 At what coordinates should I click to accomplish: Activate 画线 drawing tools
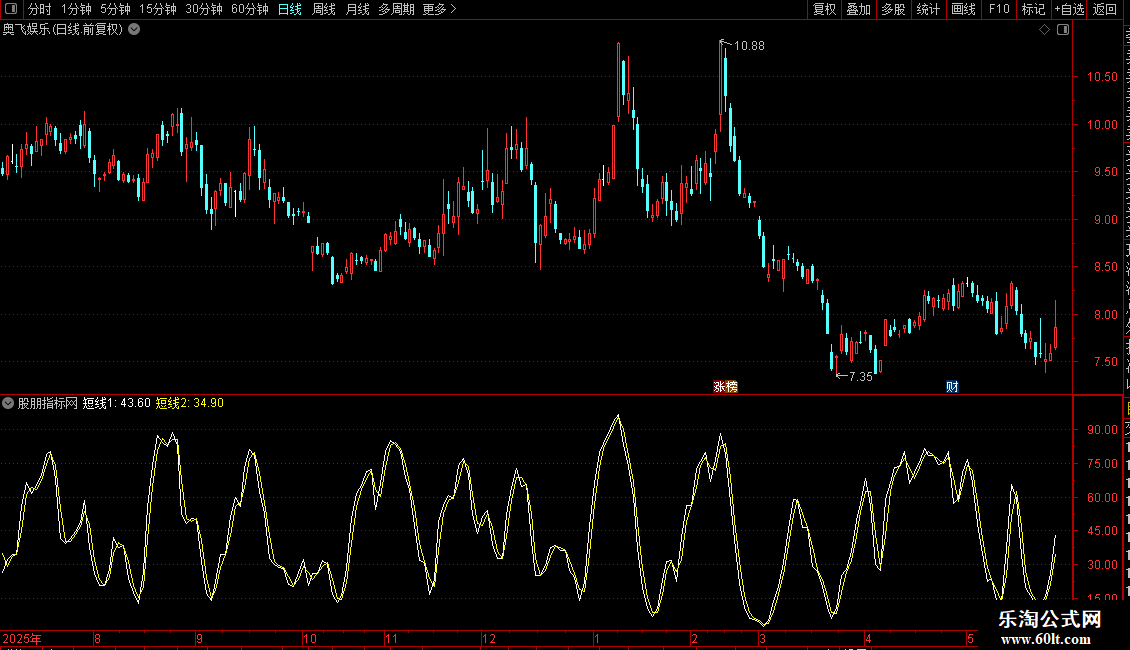(964, 9)
